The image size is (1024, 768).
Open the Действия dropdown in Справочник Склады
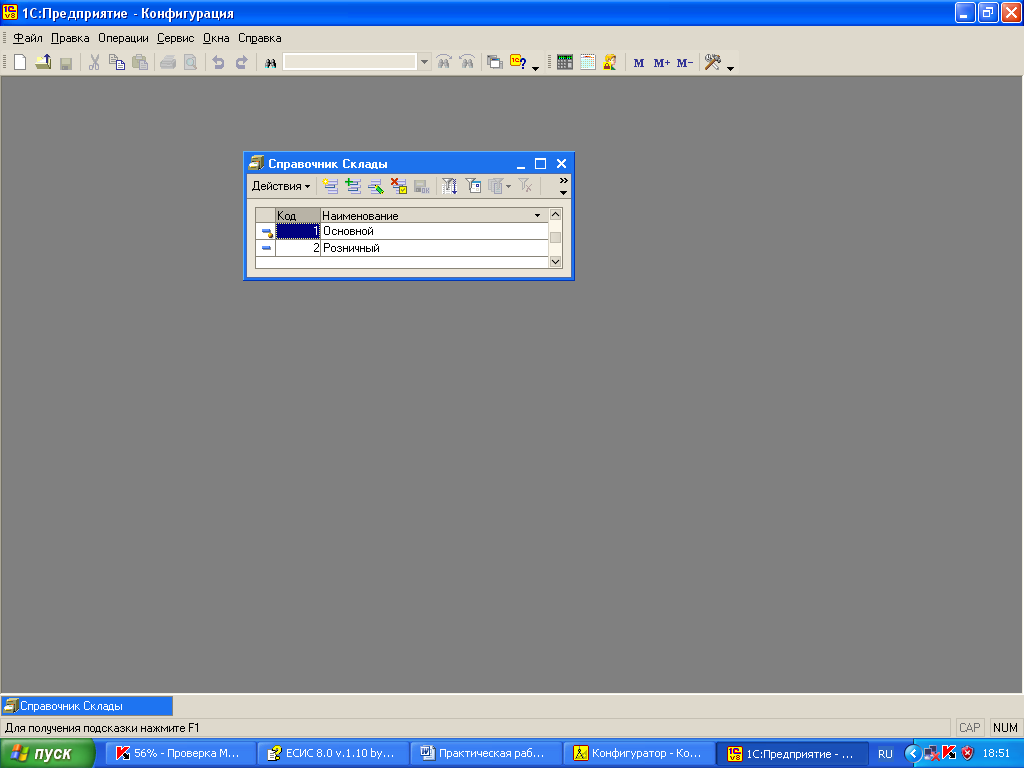click(x=281, y=186)
